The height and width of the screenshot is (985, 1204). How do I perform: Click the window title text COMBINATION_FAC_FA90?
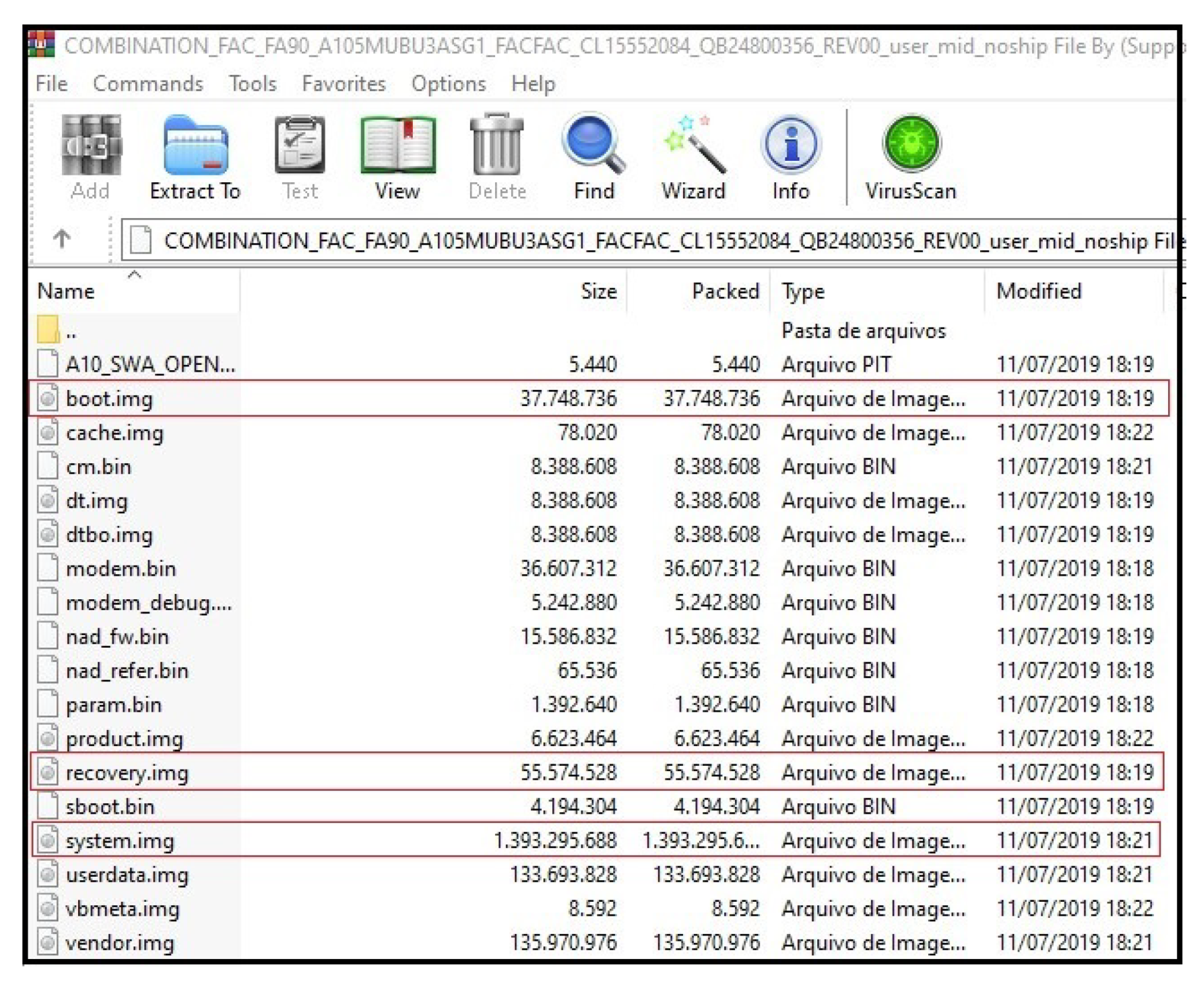pyautogui.click(x=623, y=46)
